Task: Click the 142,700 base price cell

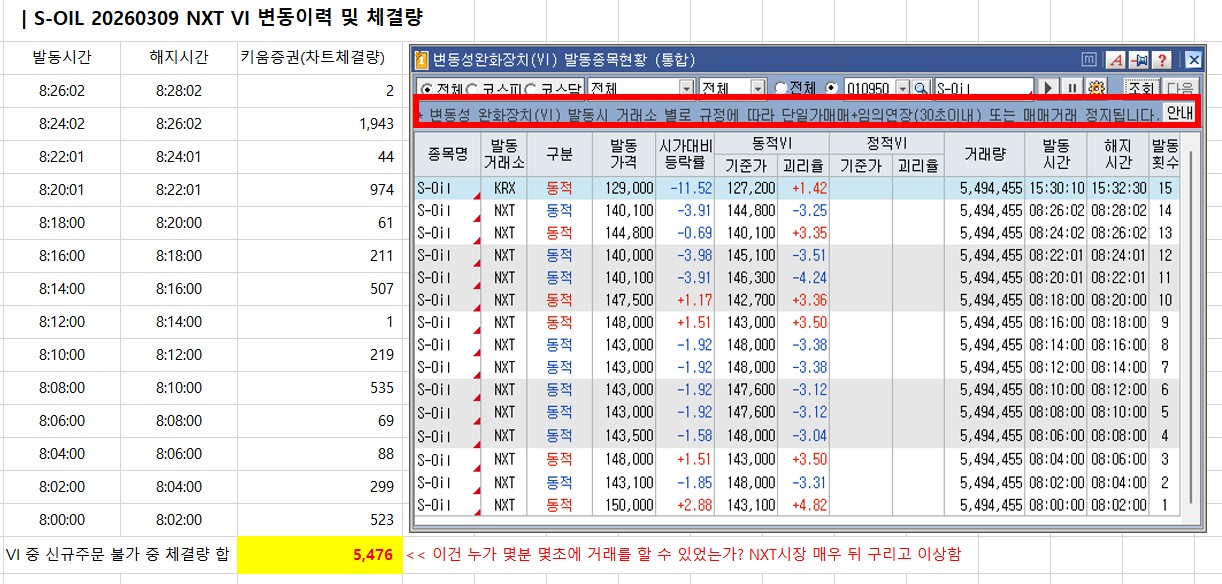Action: (746, 300)
